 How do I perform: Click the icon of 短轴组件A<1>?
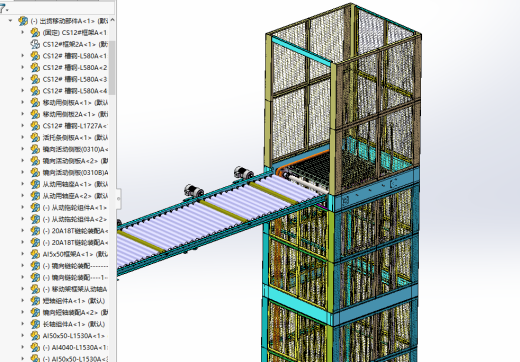tap(35, 301)
